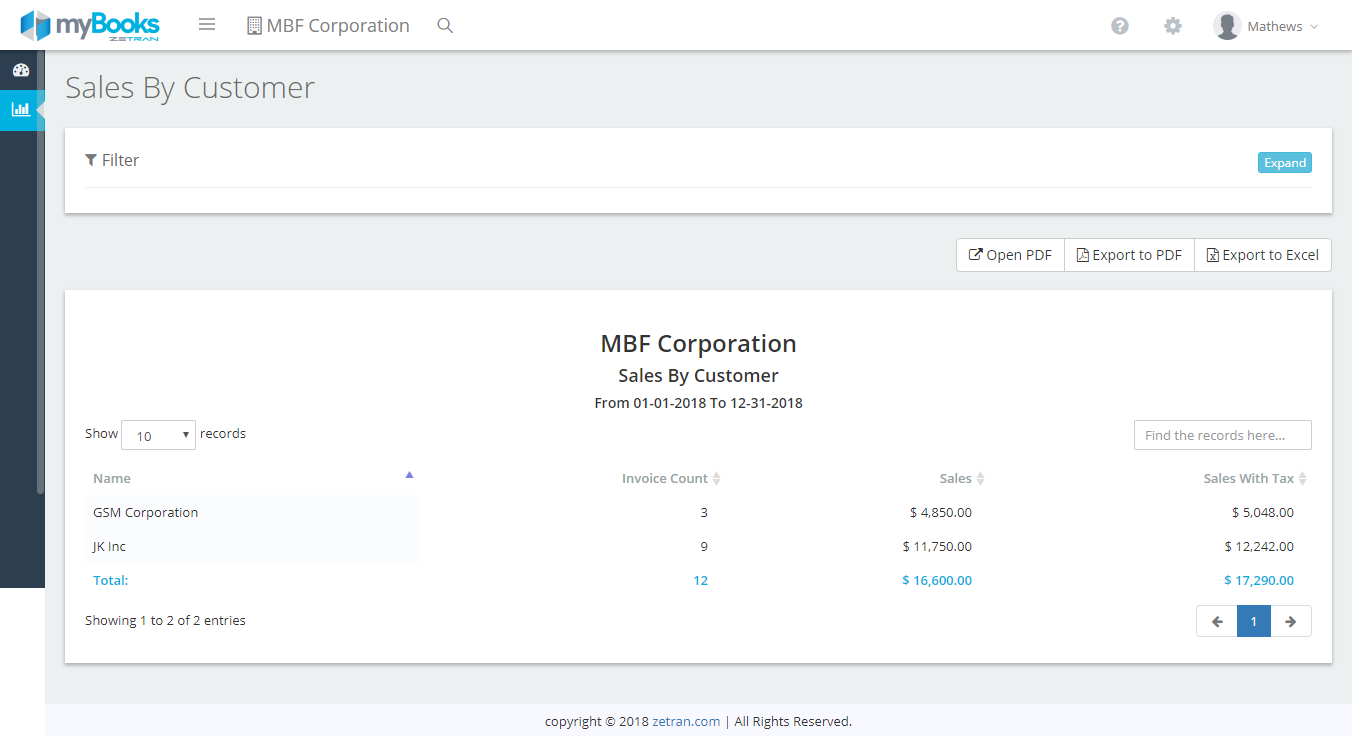1352x736 pixels.
Task: Click the Name column header
Action: [112, 479]
